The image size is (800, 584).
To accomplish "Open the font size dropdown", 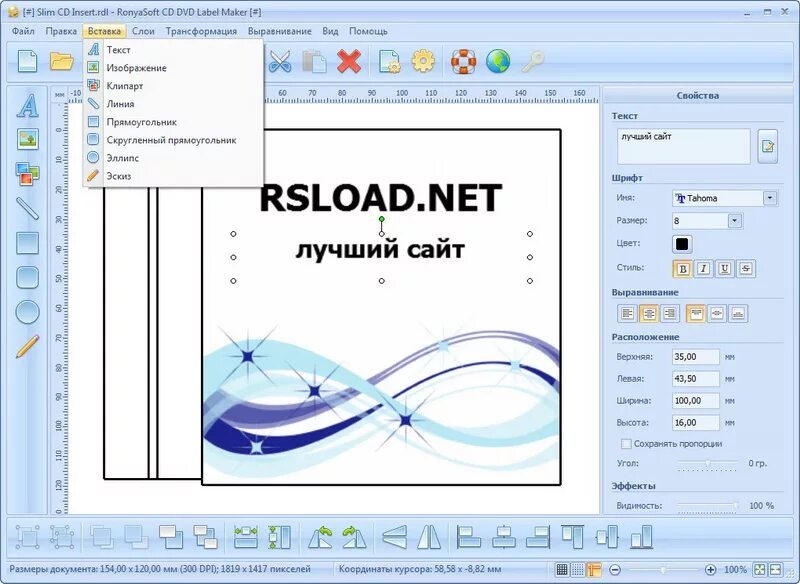I will click(x=734, y=221).
